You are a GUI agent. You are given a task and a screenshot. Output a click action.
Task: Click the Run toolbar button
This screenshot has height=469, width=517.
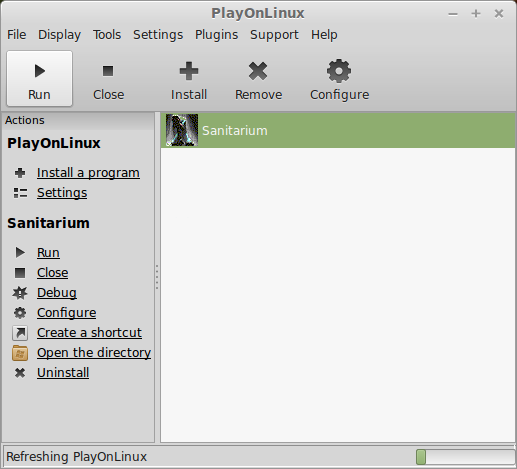point(39,79)
